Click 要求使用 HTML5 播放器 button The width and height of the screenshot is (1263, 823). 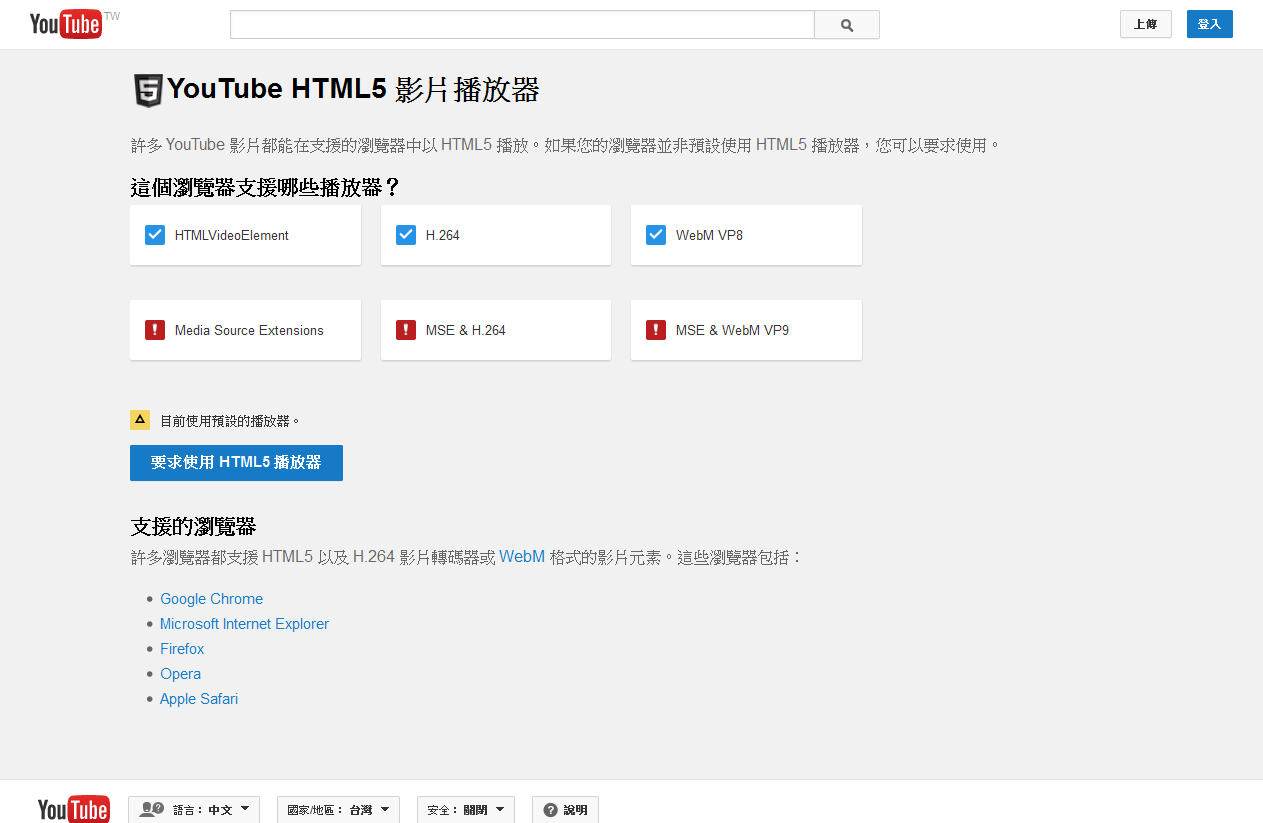click(x=236, y=463)
